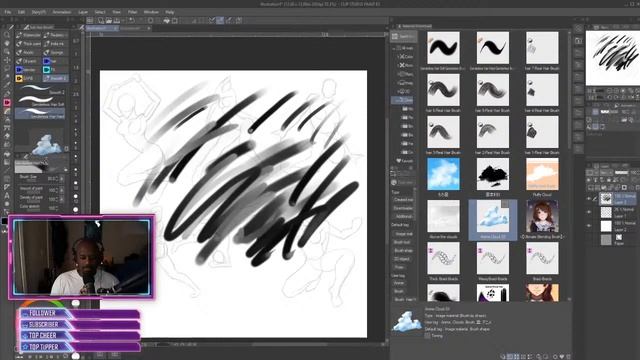
Task: Pick the Smooth 2 brush stroke preset
Action: (x=40, y=89)
